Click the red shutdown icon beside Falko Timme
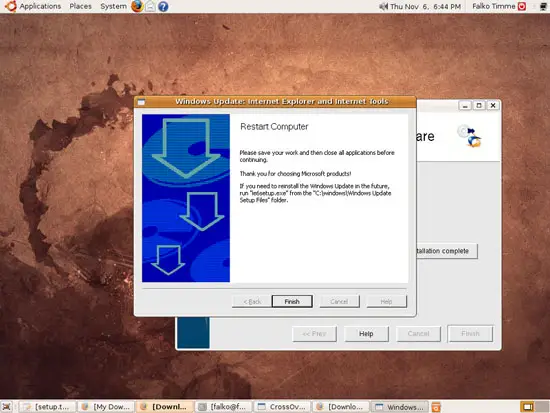 [522, 6]
